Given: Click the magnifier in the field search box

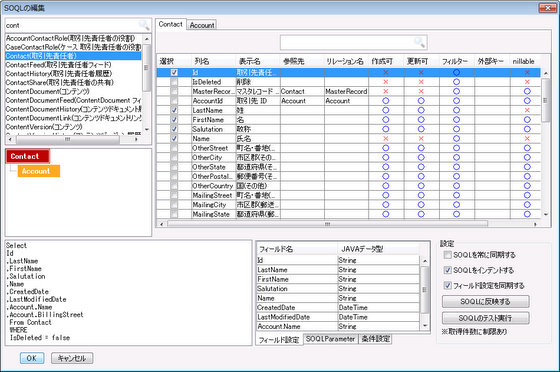Looking at the screenshot, I should coord(420,42).
